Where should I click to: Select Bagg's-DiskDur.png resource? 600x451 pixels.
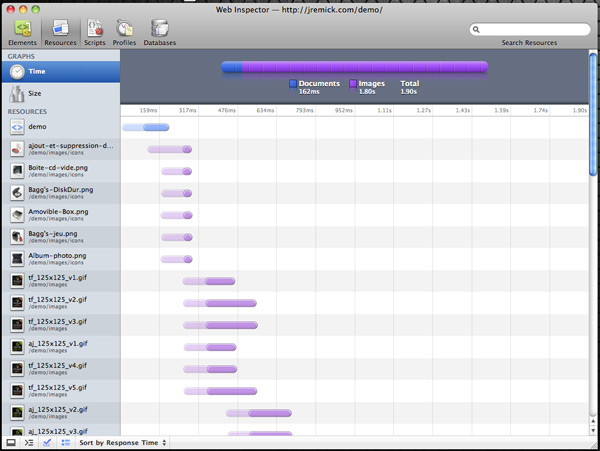click(x=61, y=193)
